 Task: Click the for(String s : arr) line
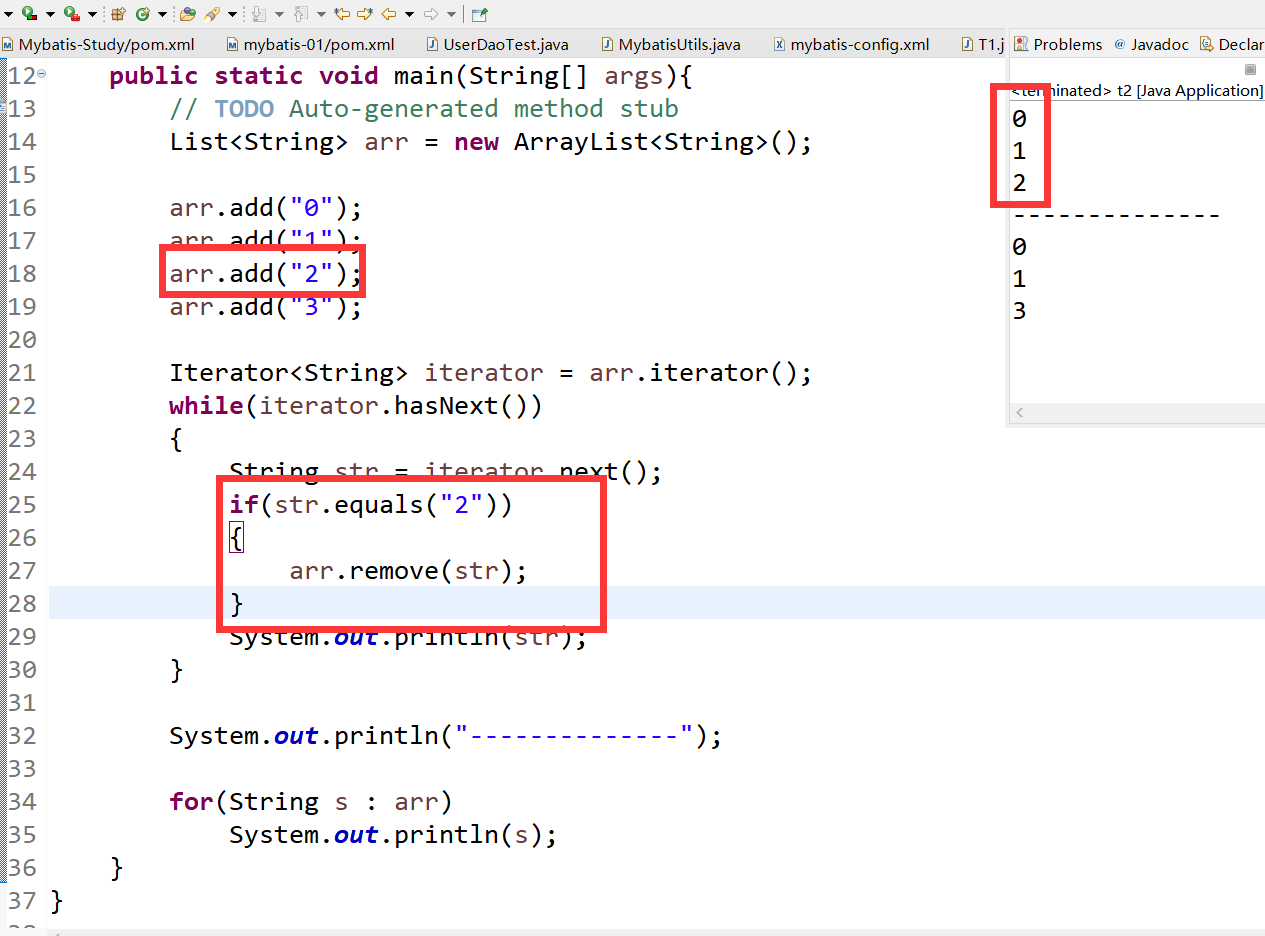[311, 802]
